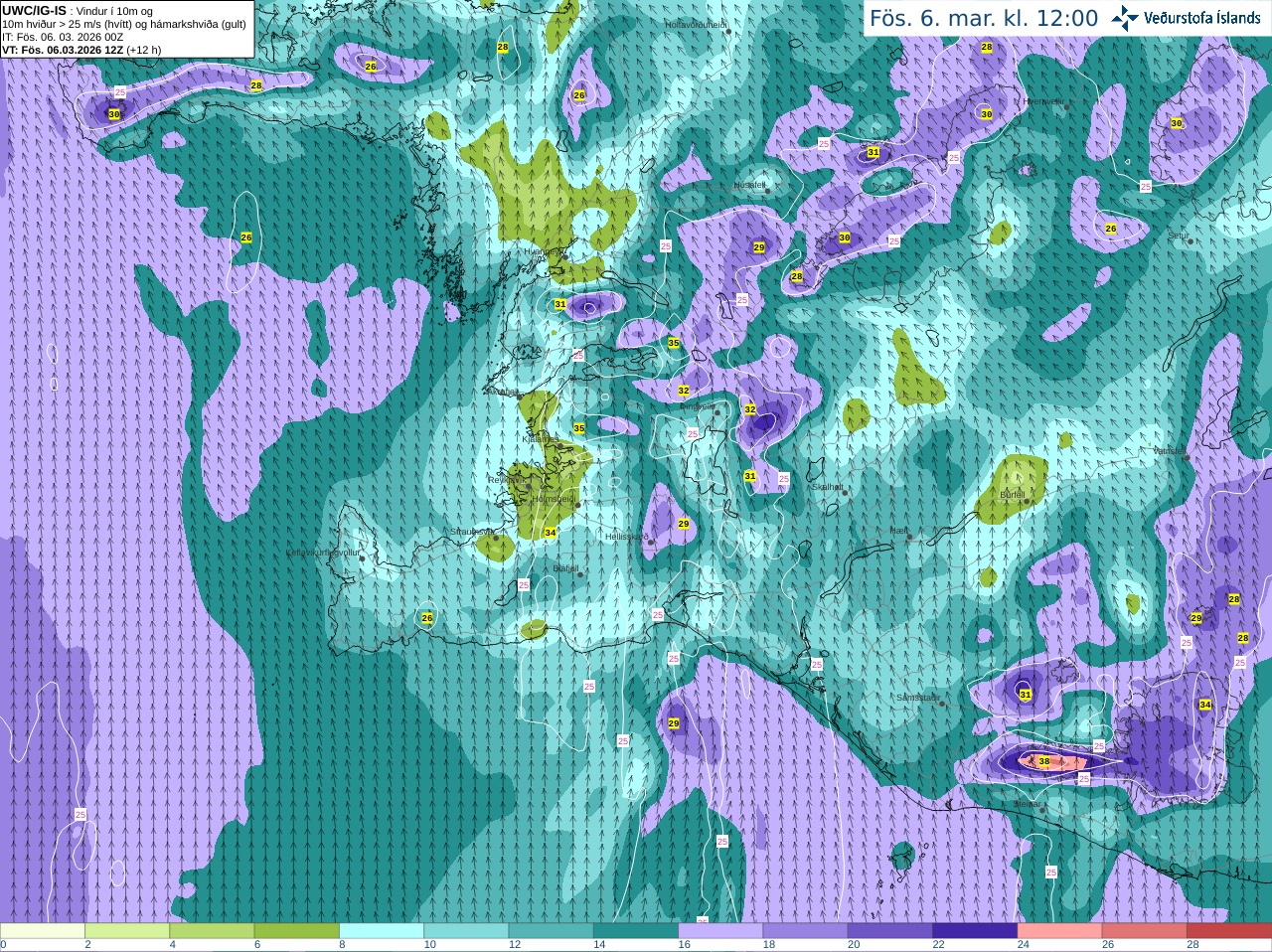Click the Húsafell station label
Image resolution: width=1272 pixels, height=952 pixels.
(750, 185)
